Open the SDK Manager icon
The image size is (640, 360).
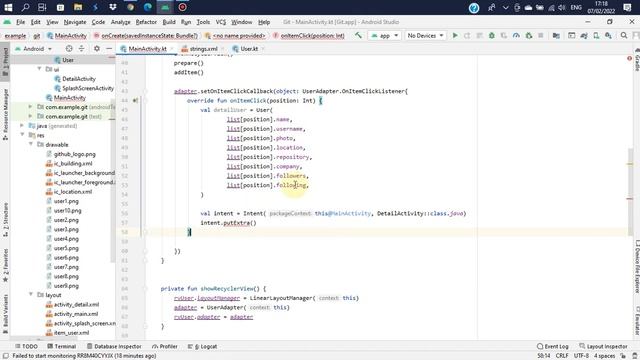pos(609,36)
